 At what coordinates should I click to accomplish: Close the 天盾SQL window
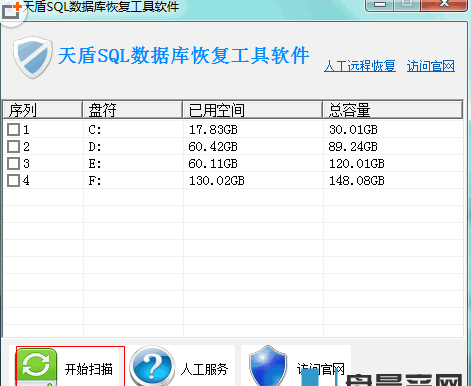[444, 5]
